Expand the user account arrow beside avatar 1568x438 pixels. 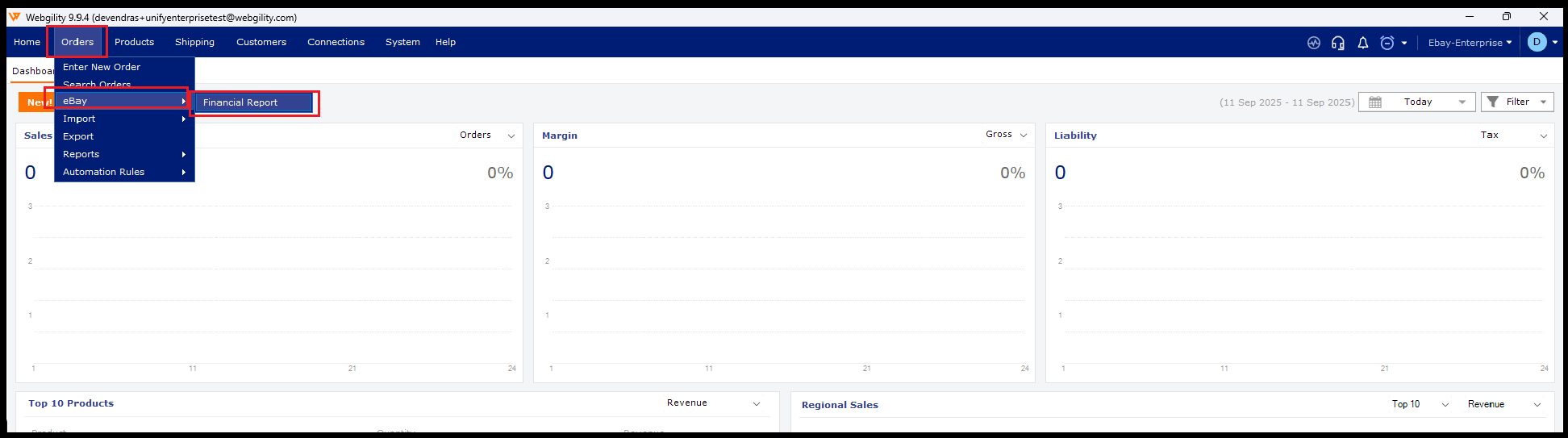click(x=1555, y=43)
